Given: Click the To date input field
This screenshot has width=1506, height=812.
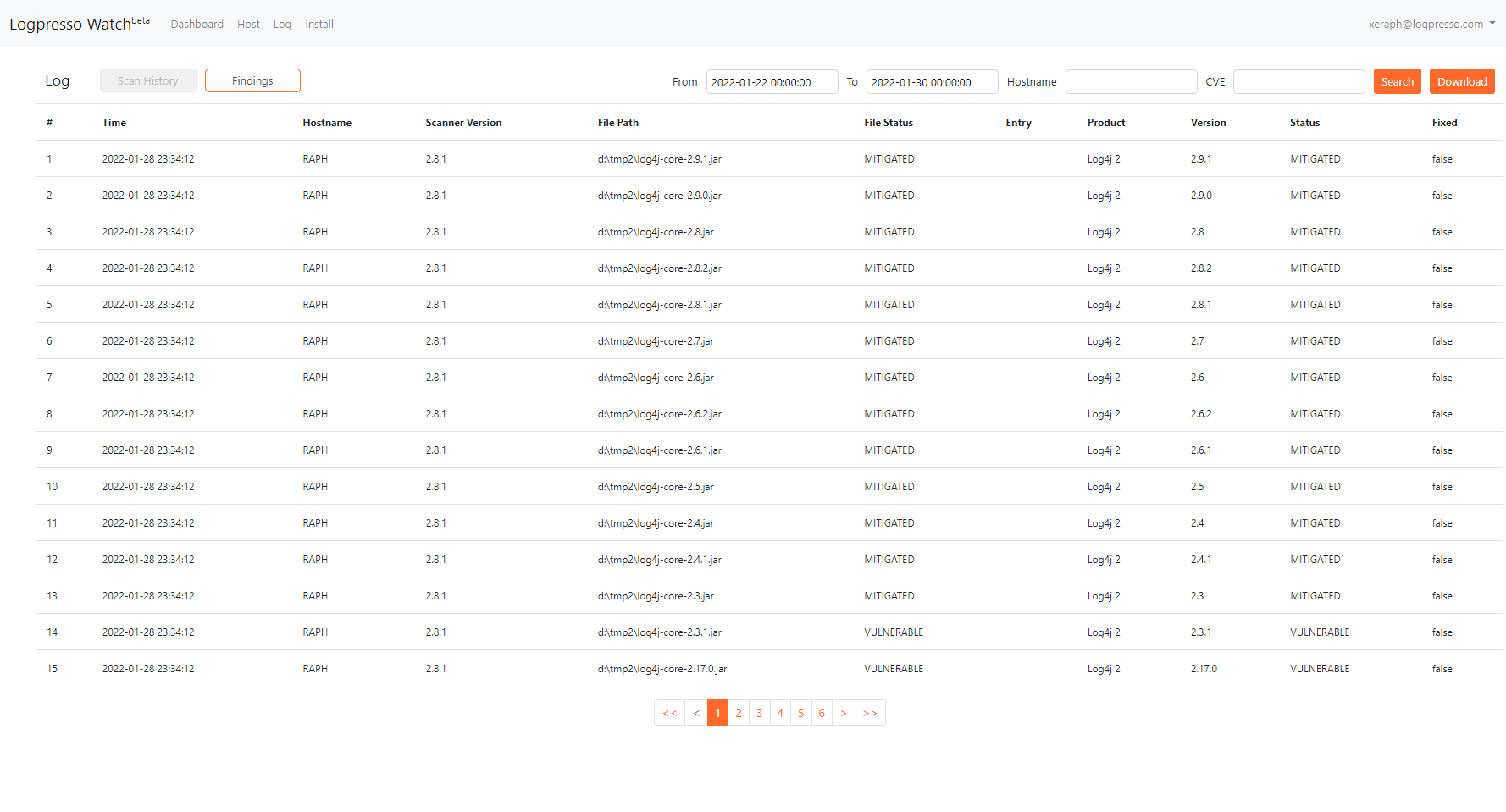Looking at the screenshot, I should coord(932,82).
